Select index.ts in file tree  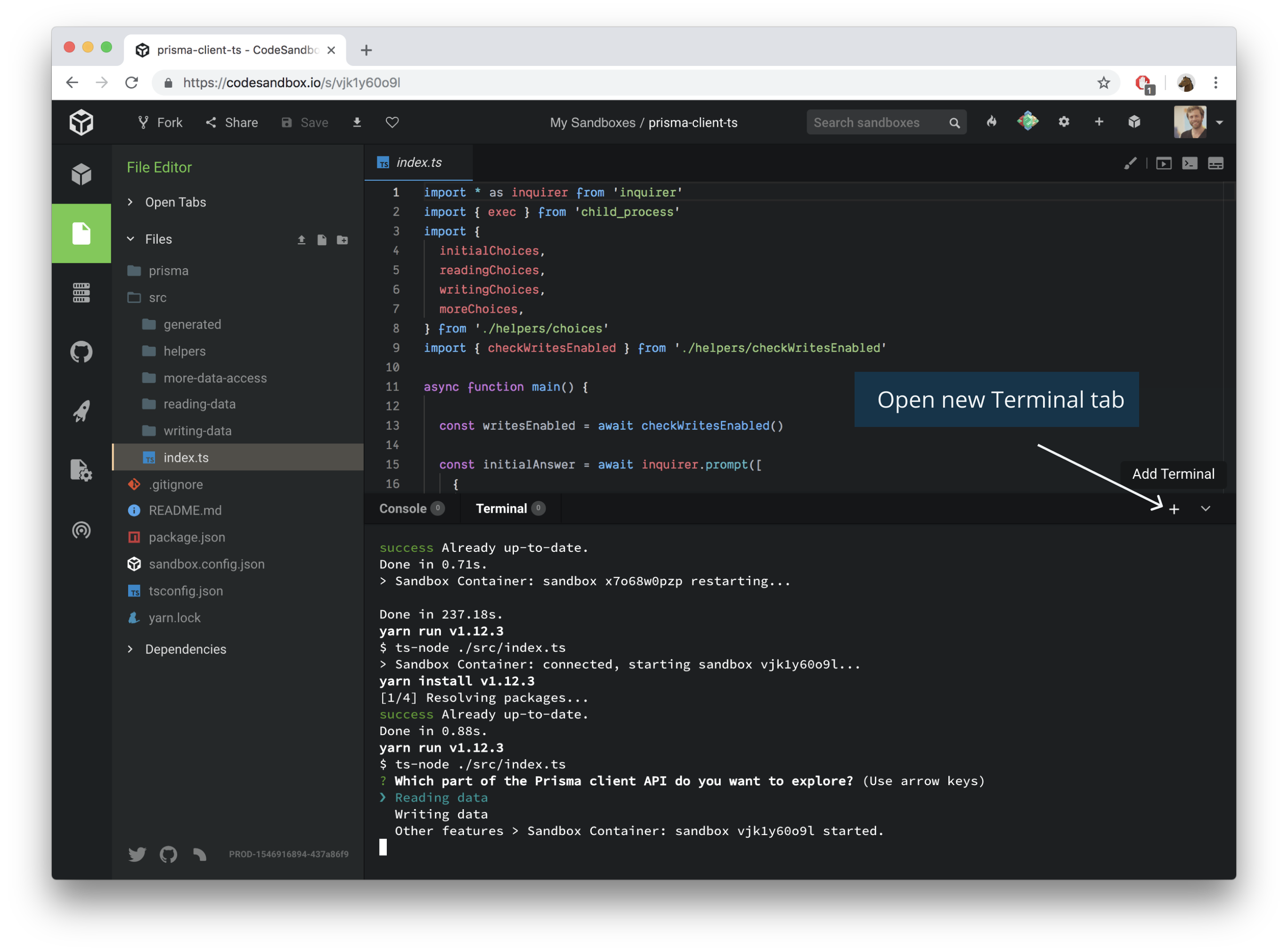coord(238,458)
